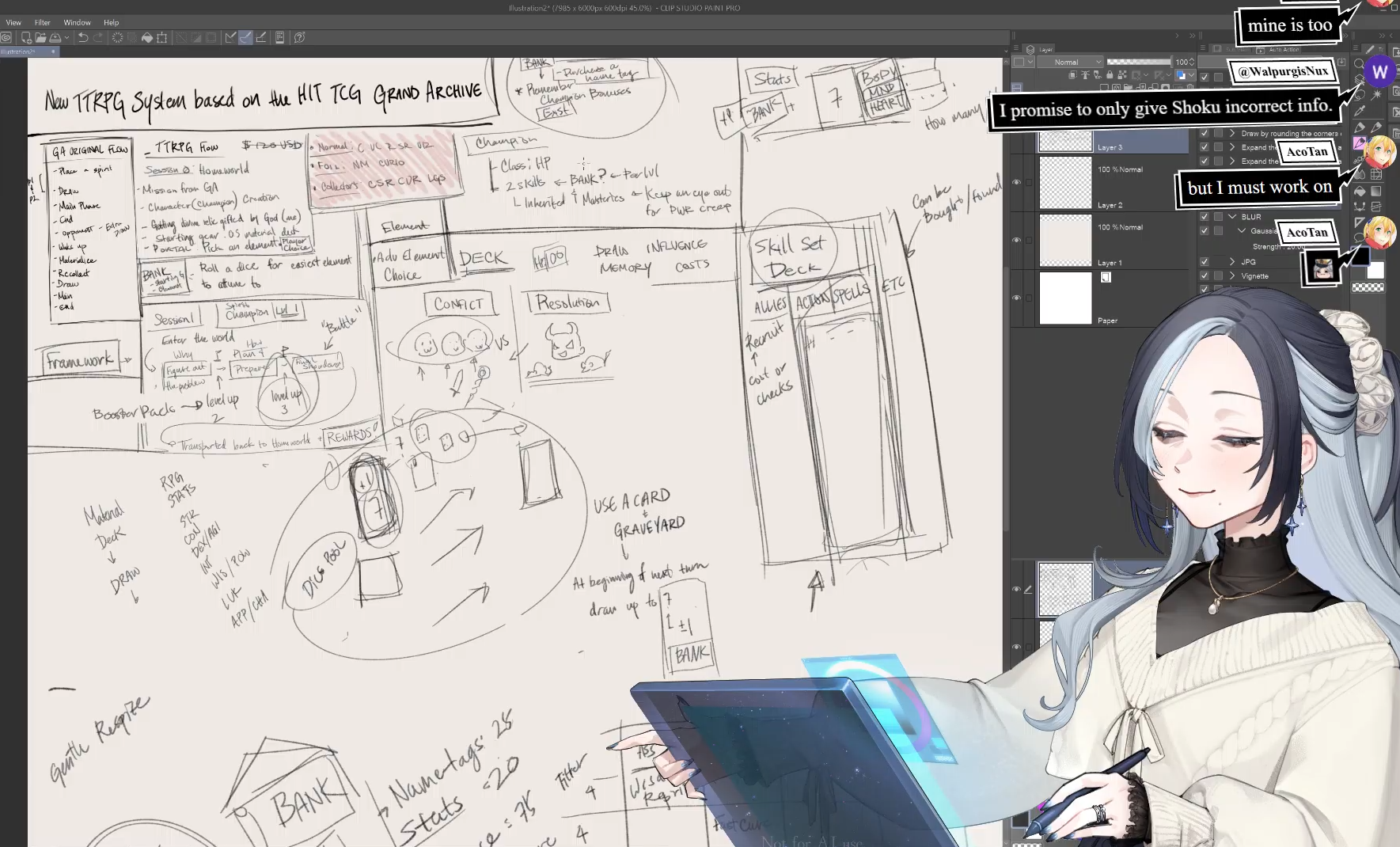Viewport: 1400px width, 847px height.
Task: Toggle the second checkbox beside BLUR
Action: 1219,216
